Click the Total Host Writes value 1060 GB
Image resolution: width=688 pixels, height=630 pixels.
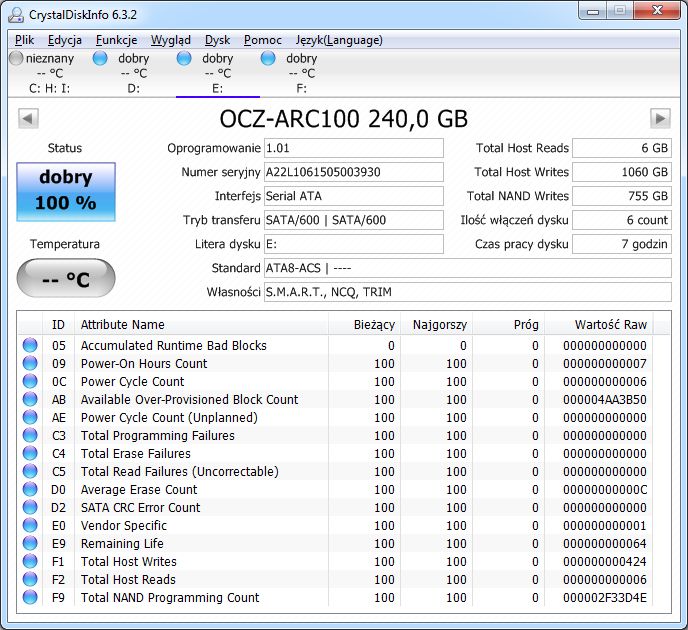(x=622, y=172)
